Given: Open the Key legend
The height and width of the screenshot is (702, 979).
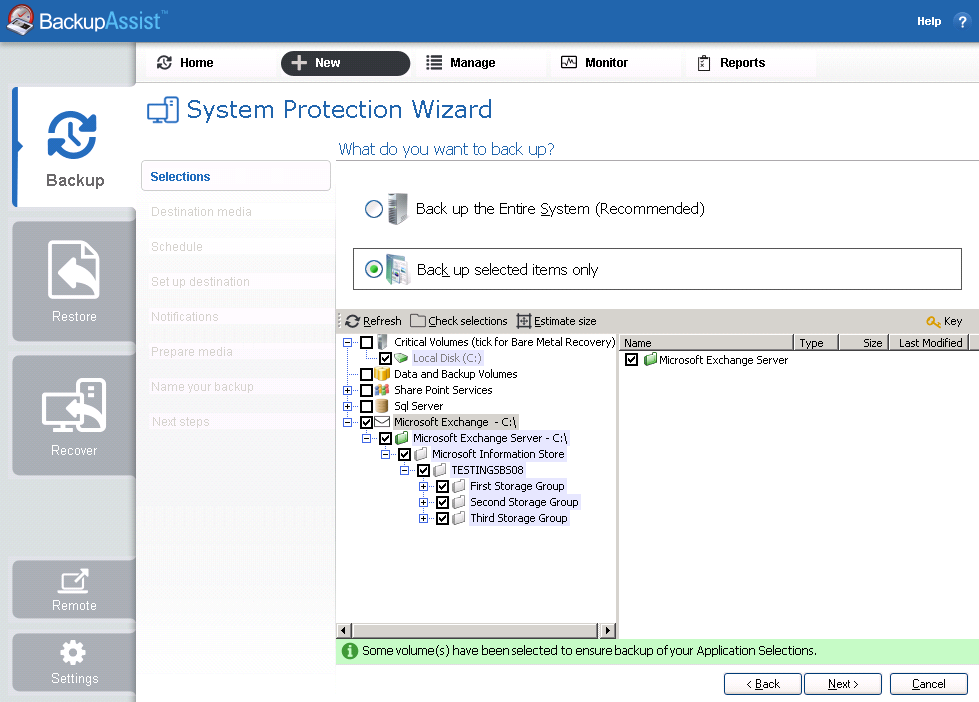Looking at the screenshot, I should click(944, 321).
